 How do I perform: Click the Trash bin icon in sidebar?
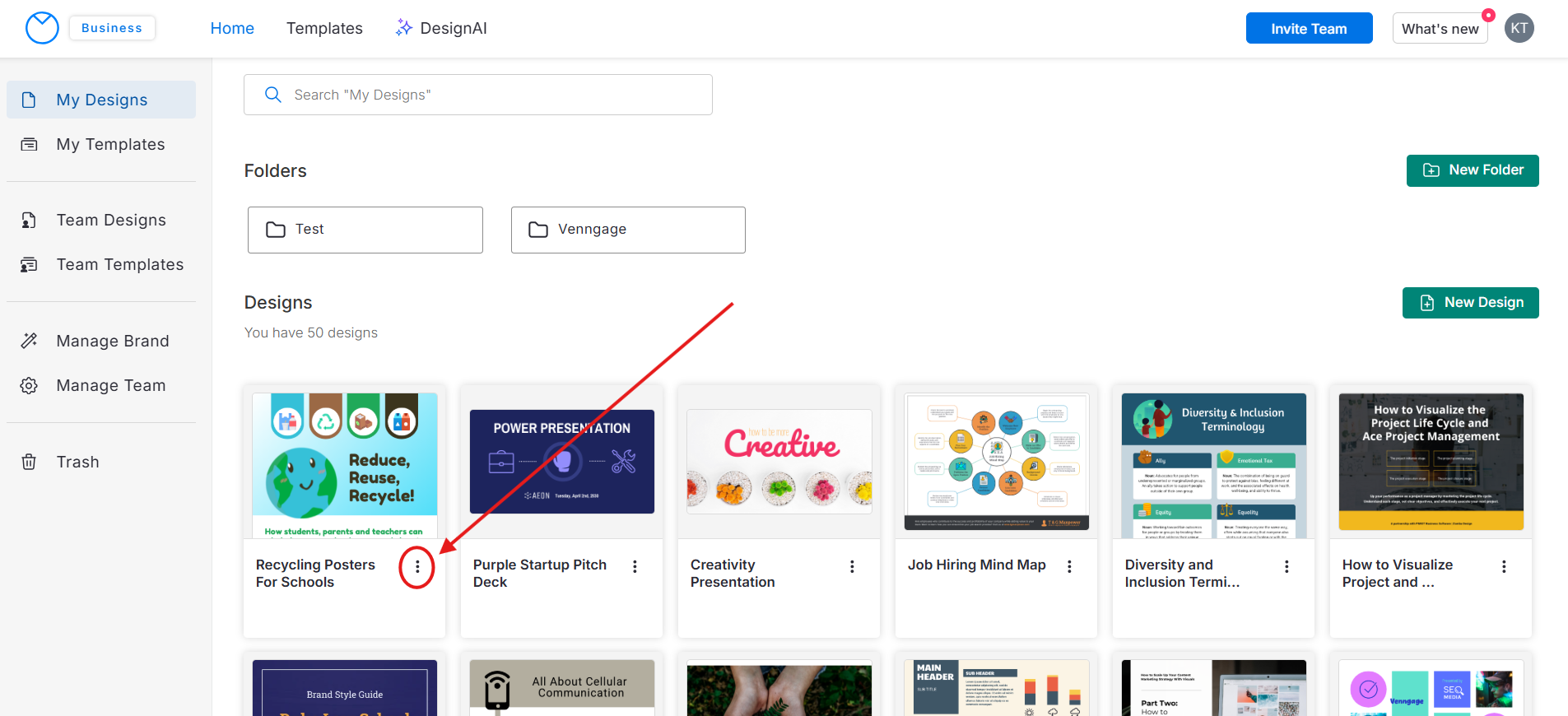29,462
